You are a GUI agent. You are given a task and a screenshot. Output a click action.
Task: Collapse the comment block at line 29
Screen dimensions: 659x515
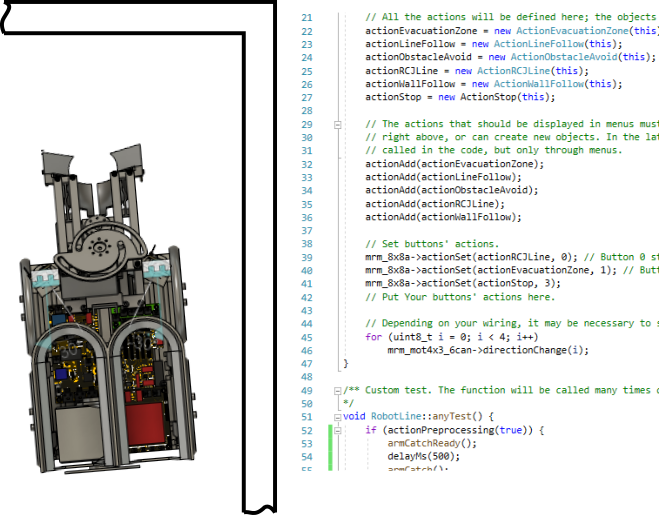click(x=337, y=124)
